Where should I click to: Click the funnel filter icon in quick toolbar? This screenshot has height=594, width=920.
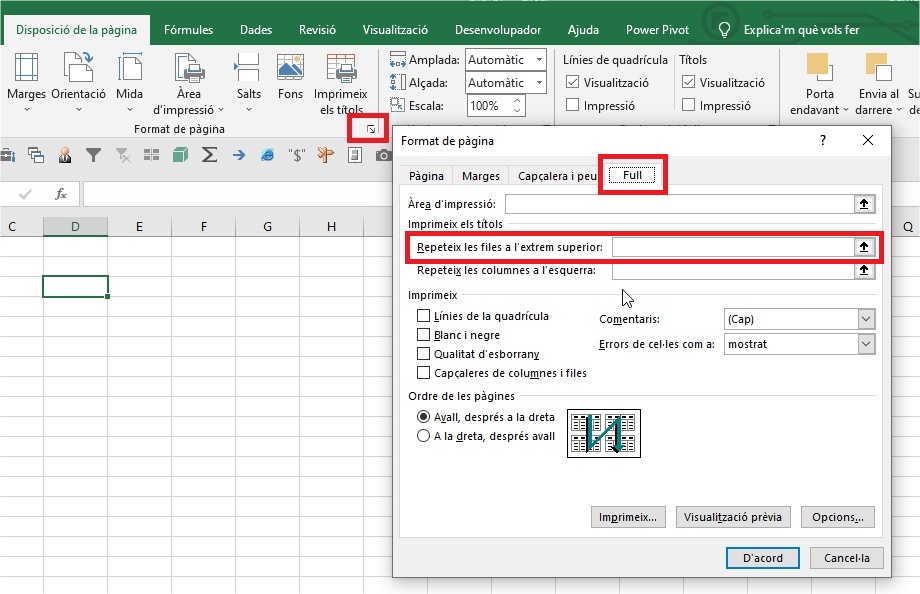tap(93, 155)
